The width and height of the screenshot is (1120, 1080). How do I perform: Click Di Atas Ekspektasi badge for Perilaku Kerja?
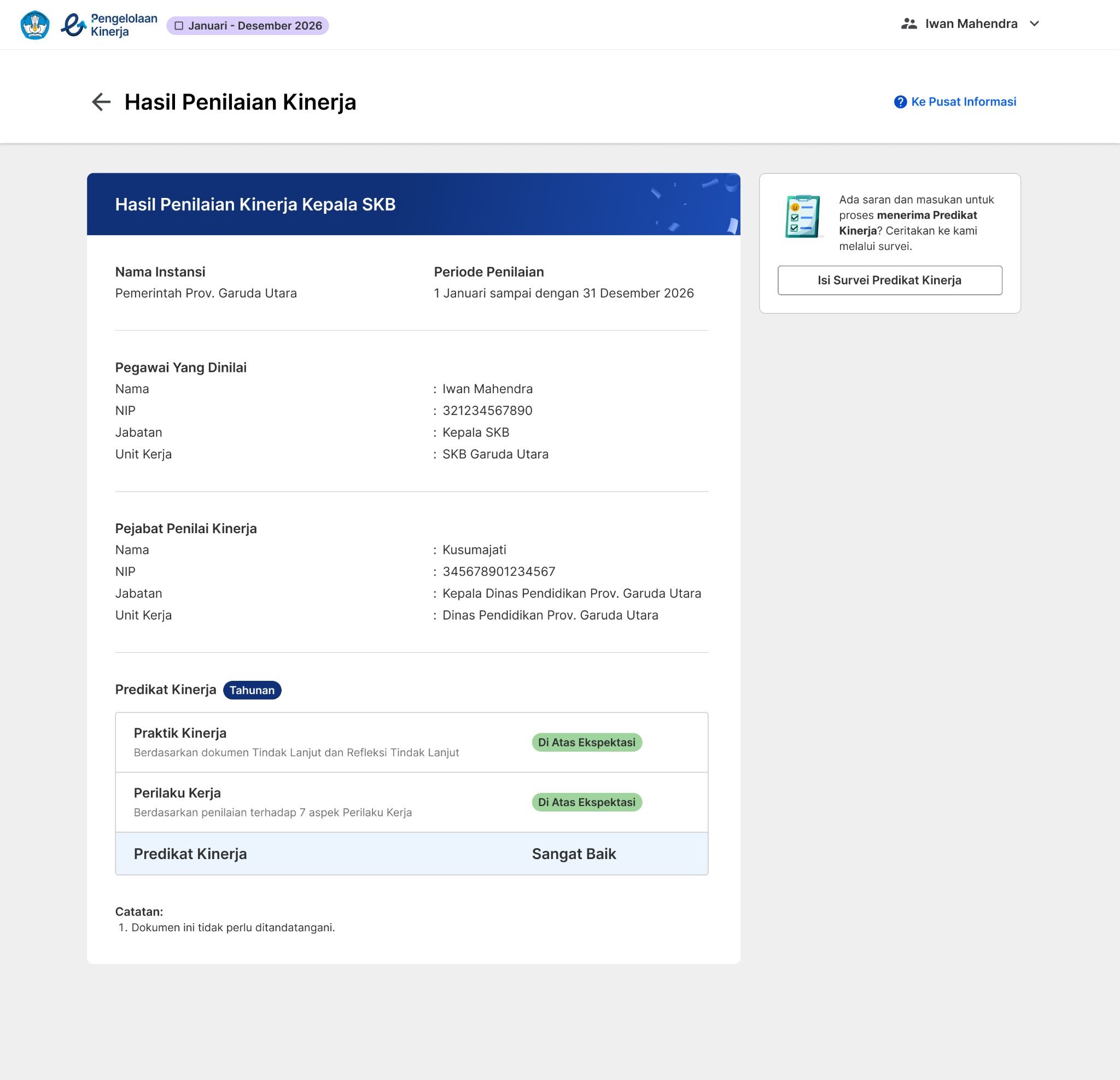pos(587,802)
